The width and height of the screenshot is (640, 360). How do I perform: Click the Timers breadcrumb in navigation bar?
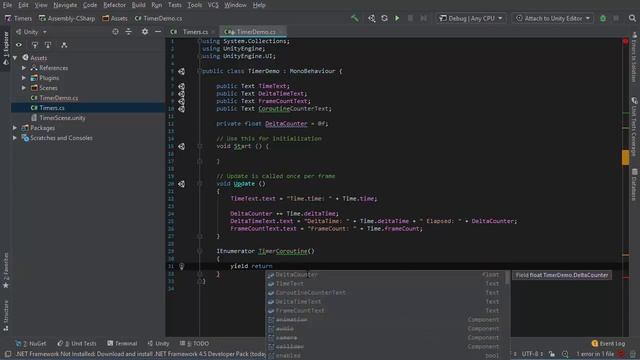pyautogui.click(x=18, y=18)
